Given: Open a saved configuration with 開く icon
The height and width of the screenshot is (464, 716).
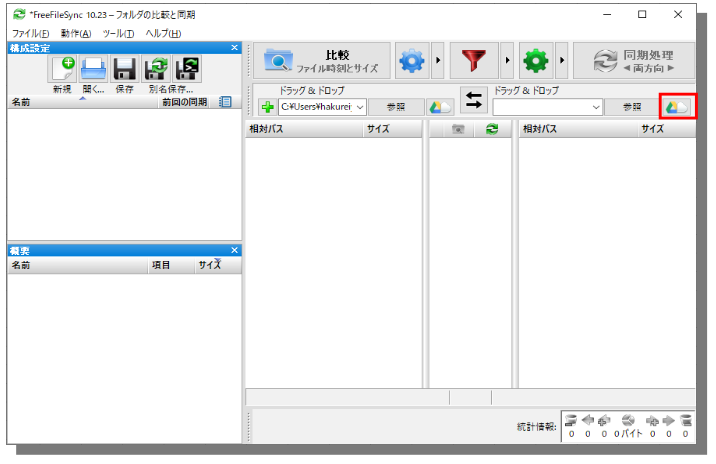Looking at the screenshot, I should pyautogui.click(x=93, y=68).
